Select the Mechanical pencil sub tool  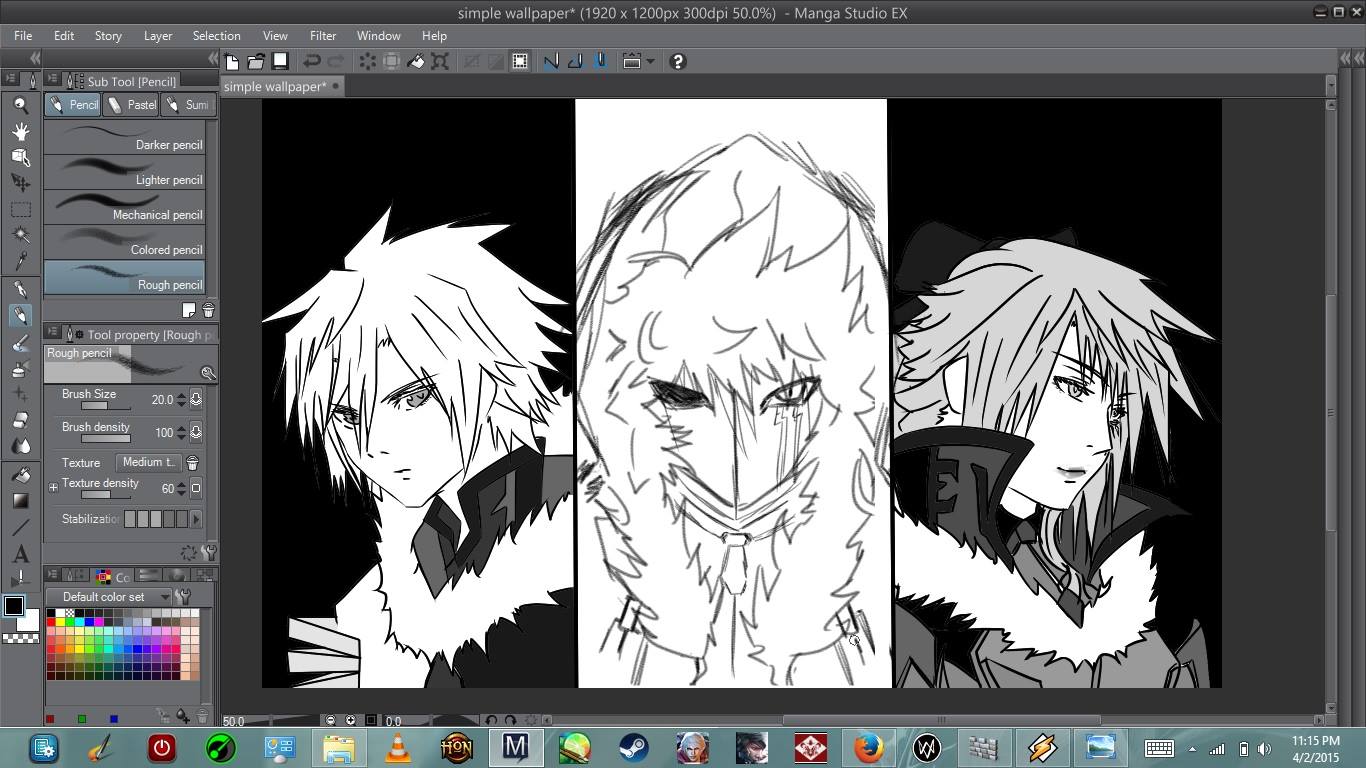(125, 208)
